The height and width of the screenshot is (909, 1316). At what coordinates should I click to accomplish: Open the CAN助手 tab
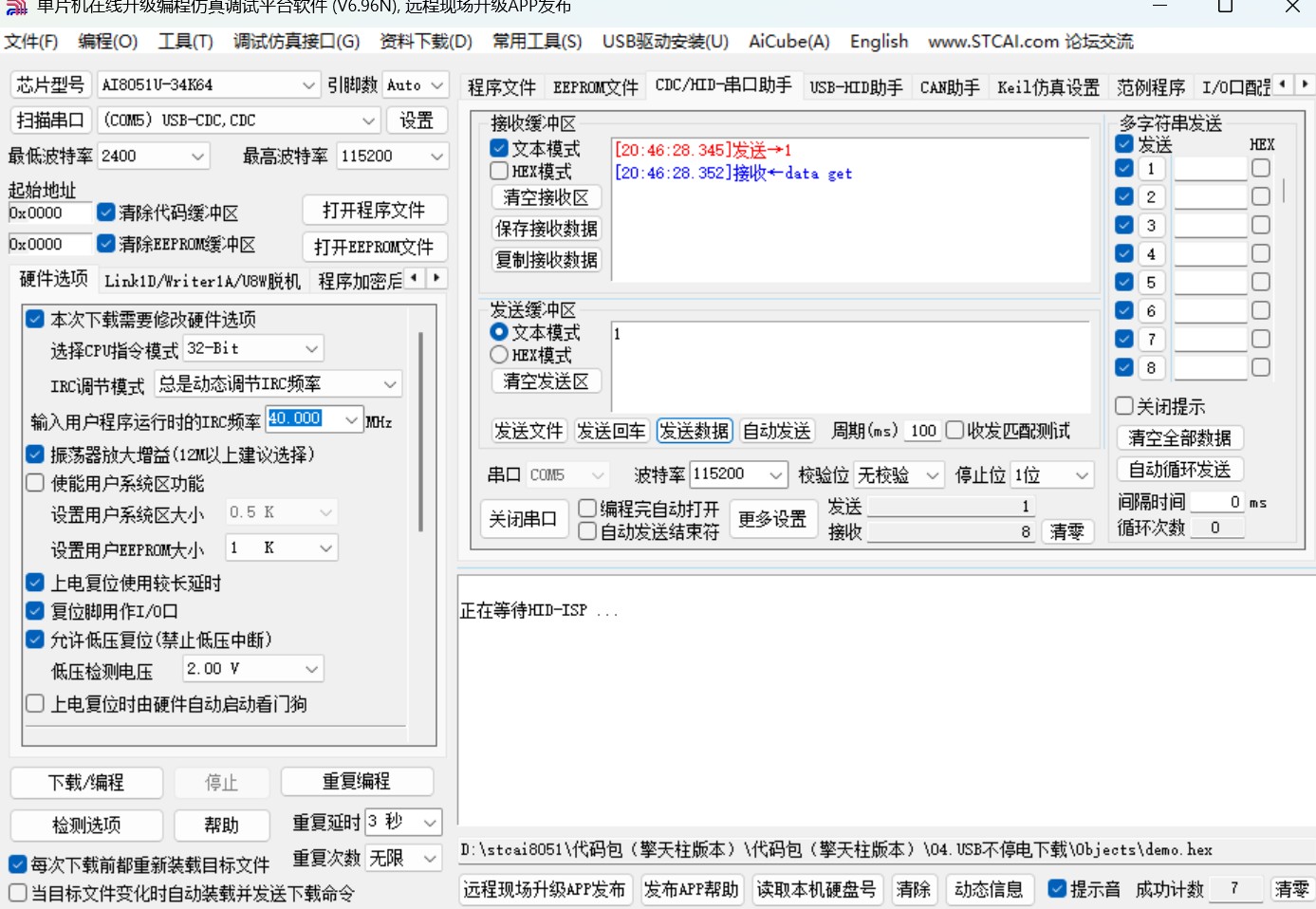[x=949, y=85]
